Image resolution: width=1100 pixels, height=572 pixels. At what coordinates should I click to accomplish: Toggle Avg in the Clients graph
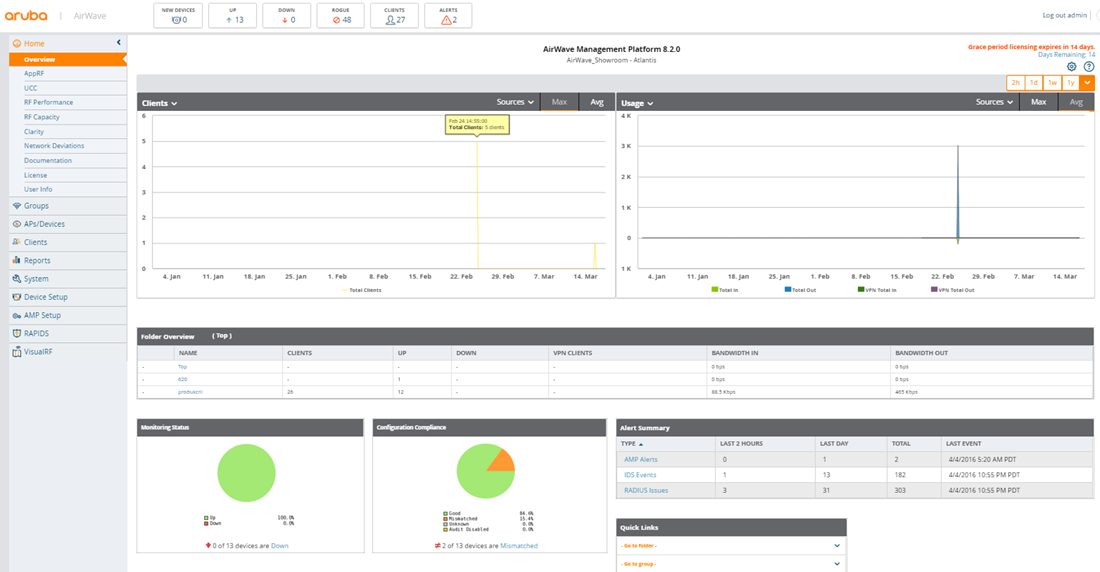(x=596, y=102)
